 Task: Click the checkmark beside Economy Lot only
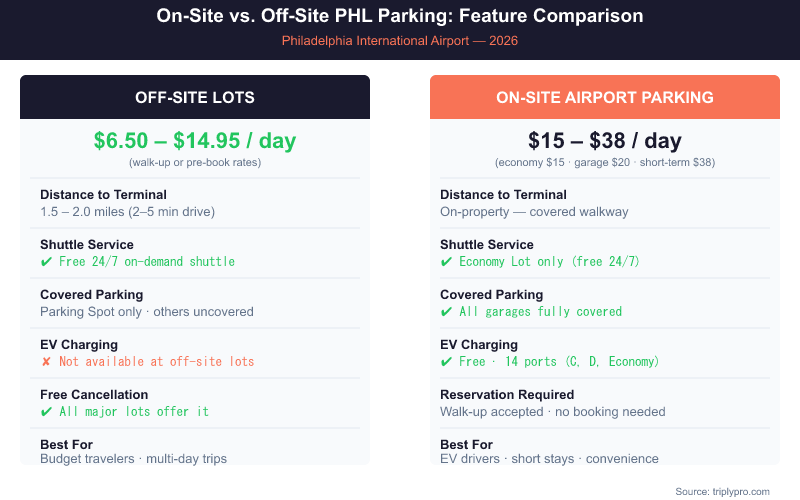pyautogui.click(x=446, y=262)
